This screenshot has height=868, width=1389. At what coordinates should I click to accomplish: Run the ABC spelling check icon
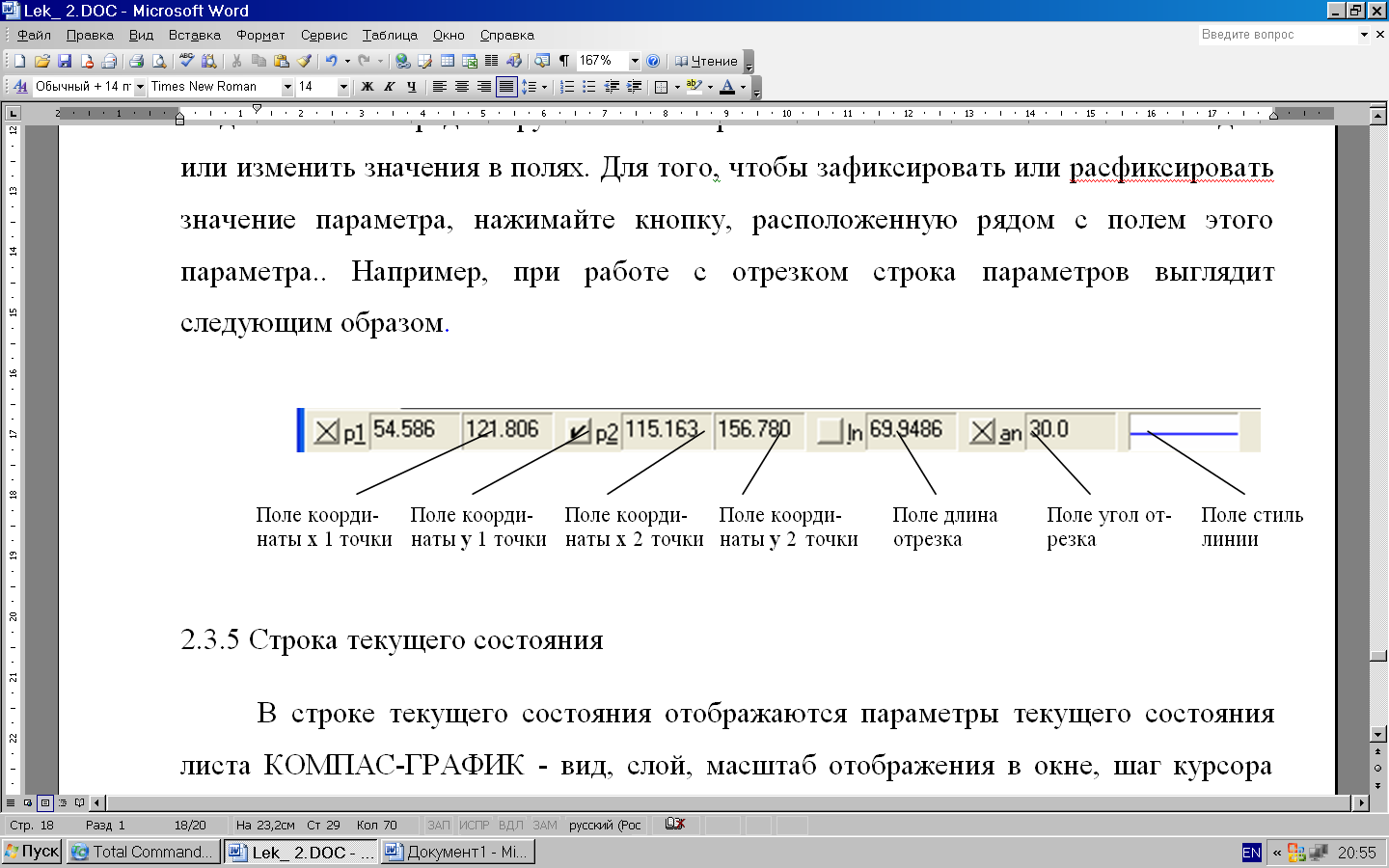tap(186, 61)
